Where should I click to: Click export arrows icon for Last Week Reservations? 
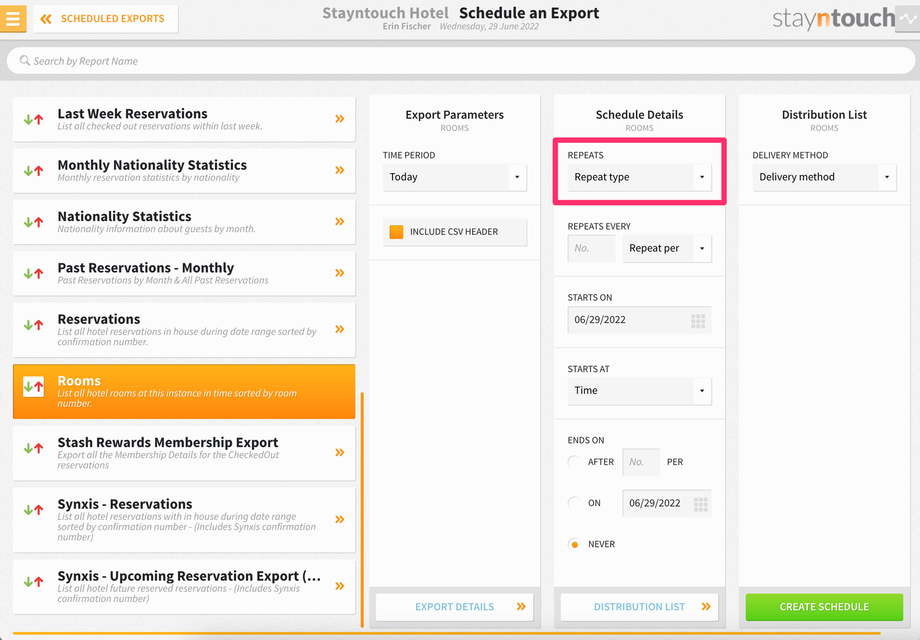tap(33, 119)
